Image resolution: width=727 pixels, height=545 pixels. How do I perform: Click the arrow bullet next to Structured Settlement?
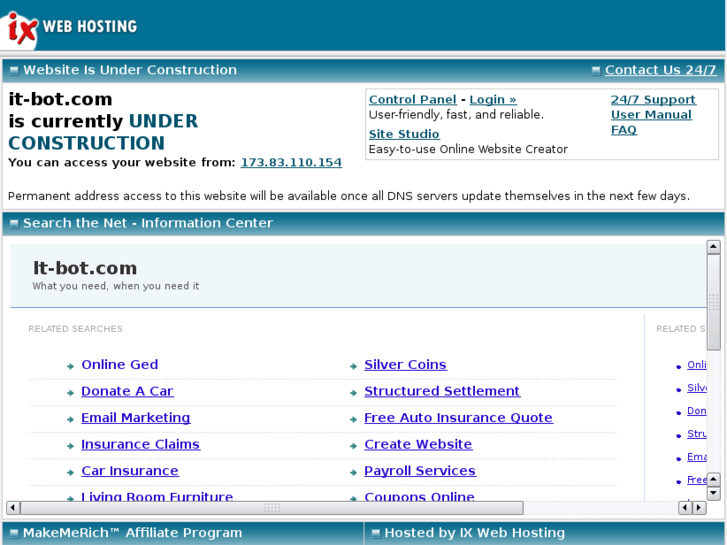click(x=353, y=393)
